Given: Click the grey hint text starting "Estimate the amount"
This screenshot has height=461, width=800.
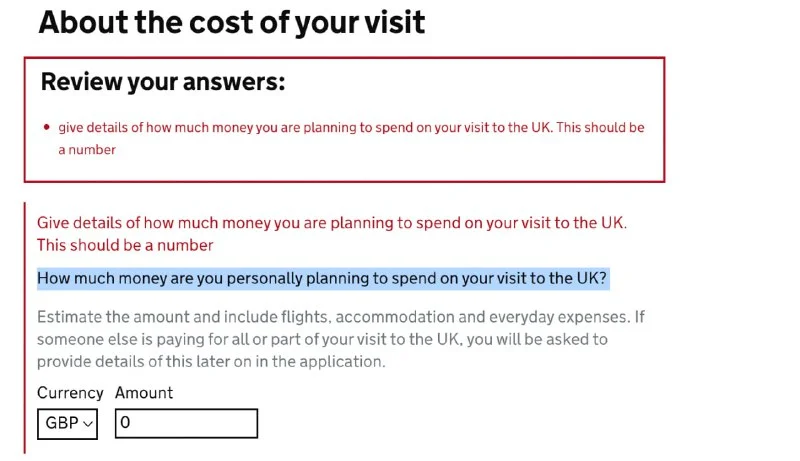Looking at the screenshot, I should coord(340,318).
